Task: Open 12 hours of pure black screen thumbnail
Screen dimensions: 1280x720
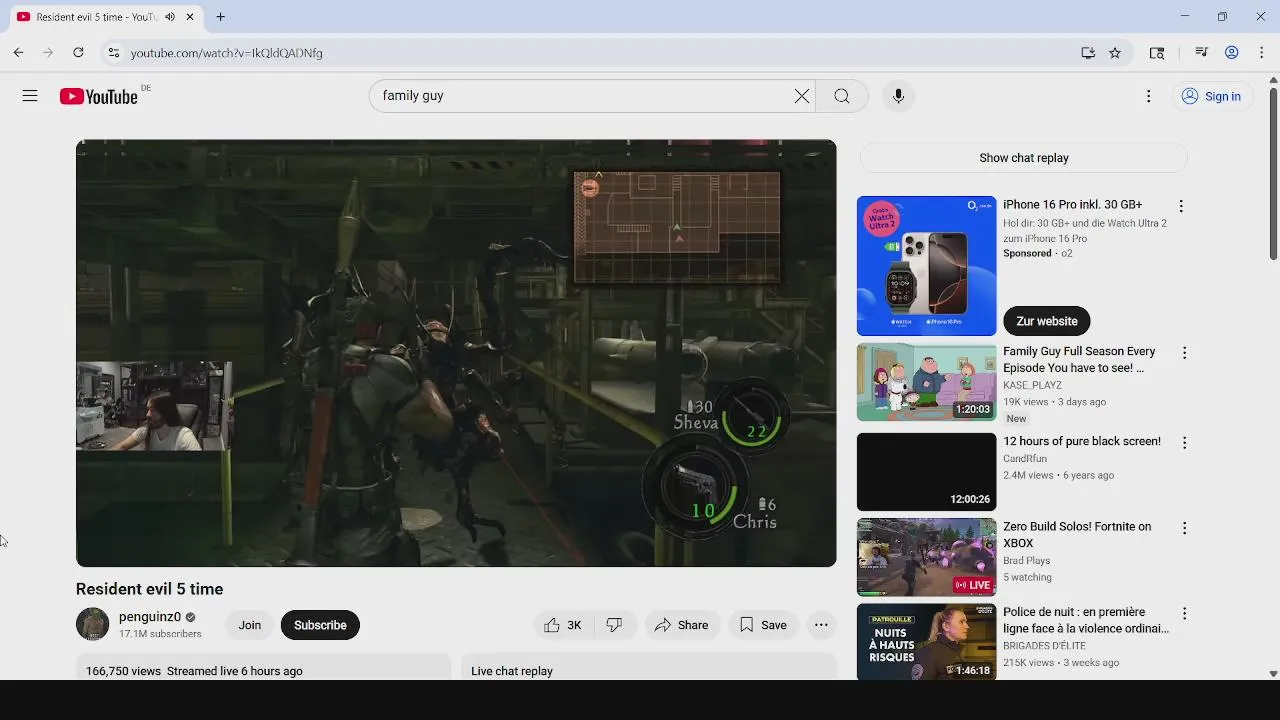Action: [x=926, y=472]
